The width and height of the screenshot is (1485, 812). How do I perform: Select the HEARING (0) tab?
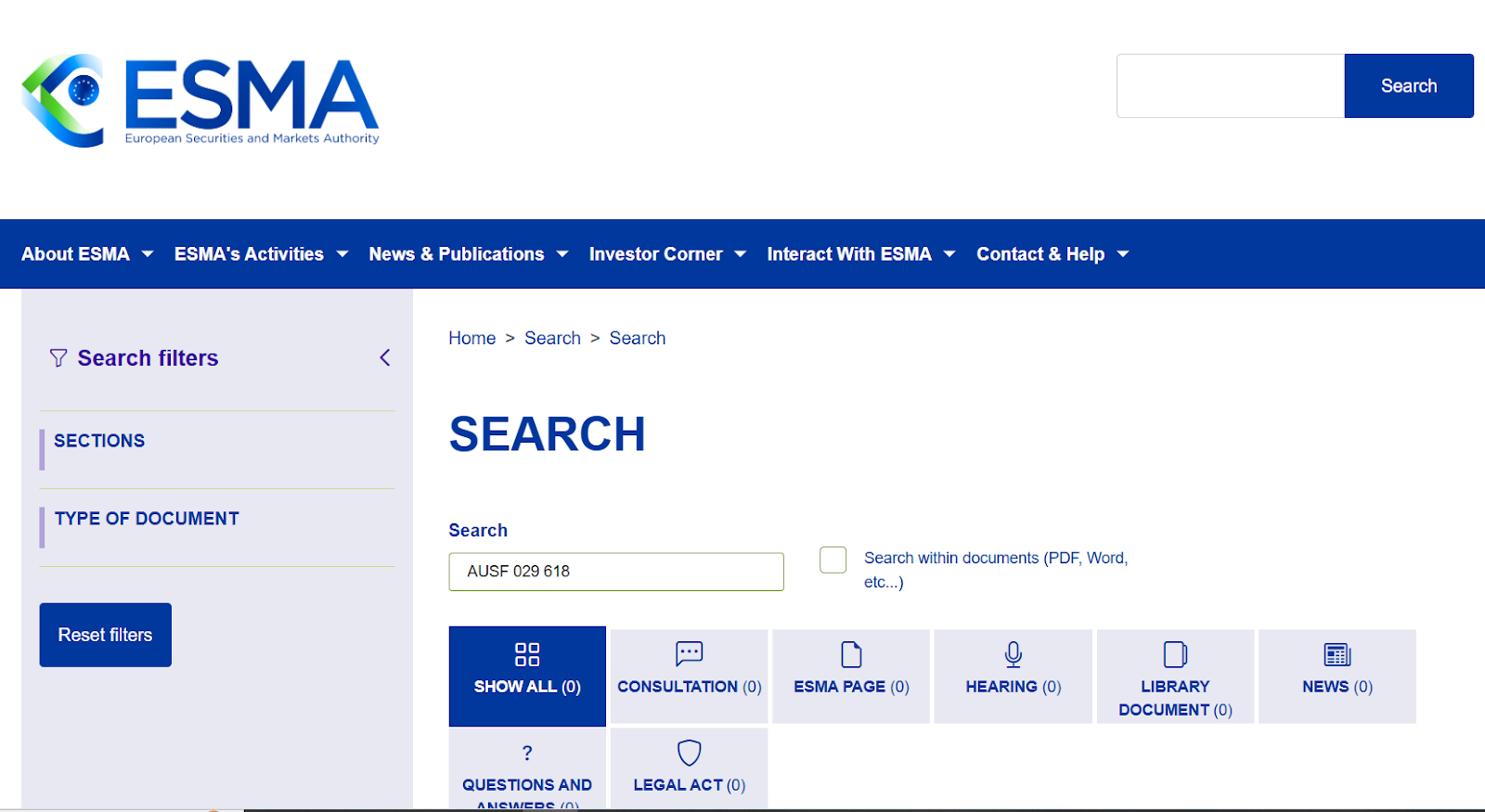click(x=1014, y=677)
